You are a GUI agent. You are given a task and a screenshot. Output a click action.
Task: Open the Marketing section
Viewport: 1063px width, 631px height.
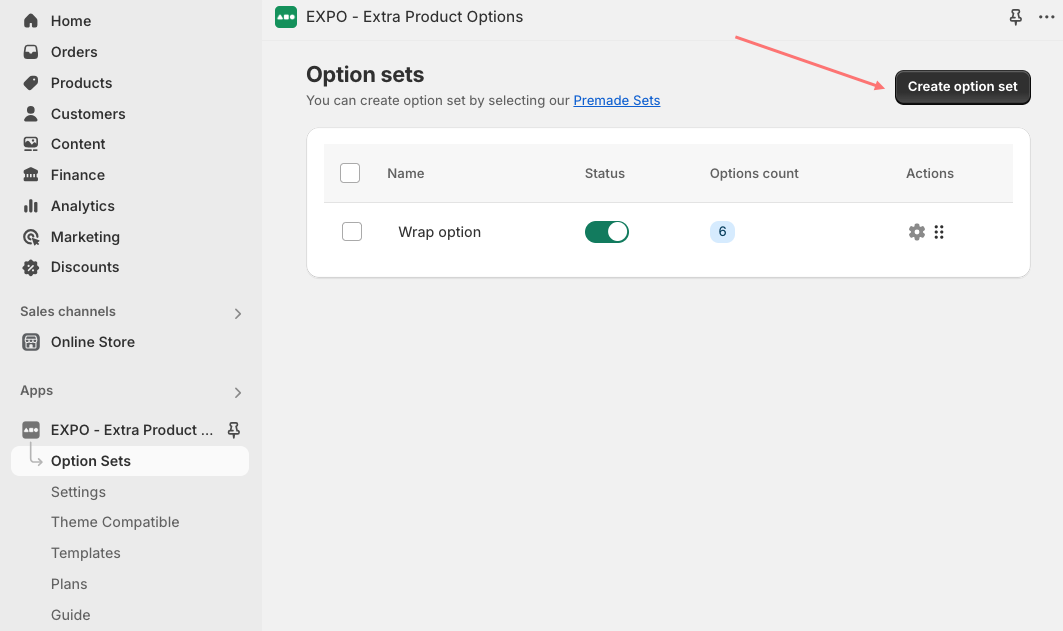point(85,237)
